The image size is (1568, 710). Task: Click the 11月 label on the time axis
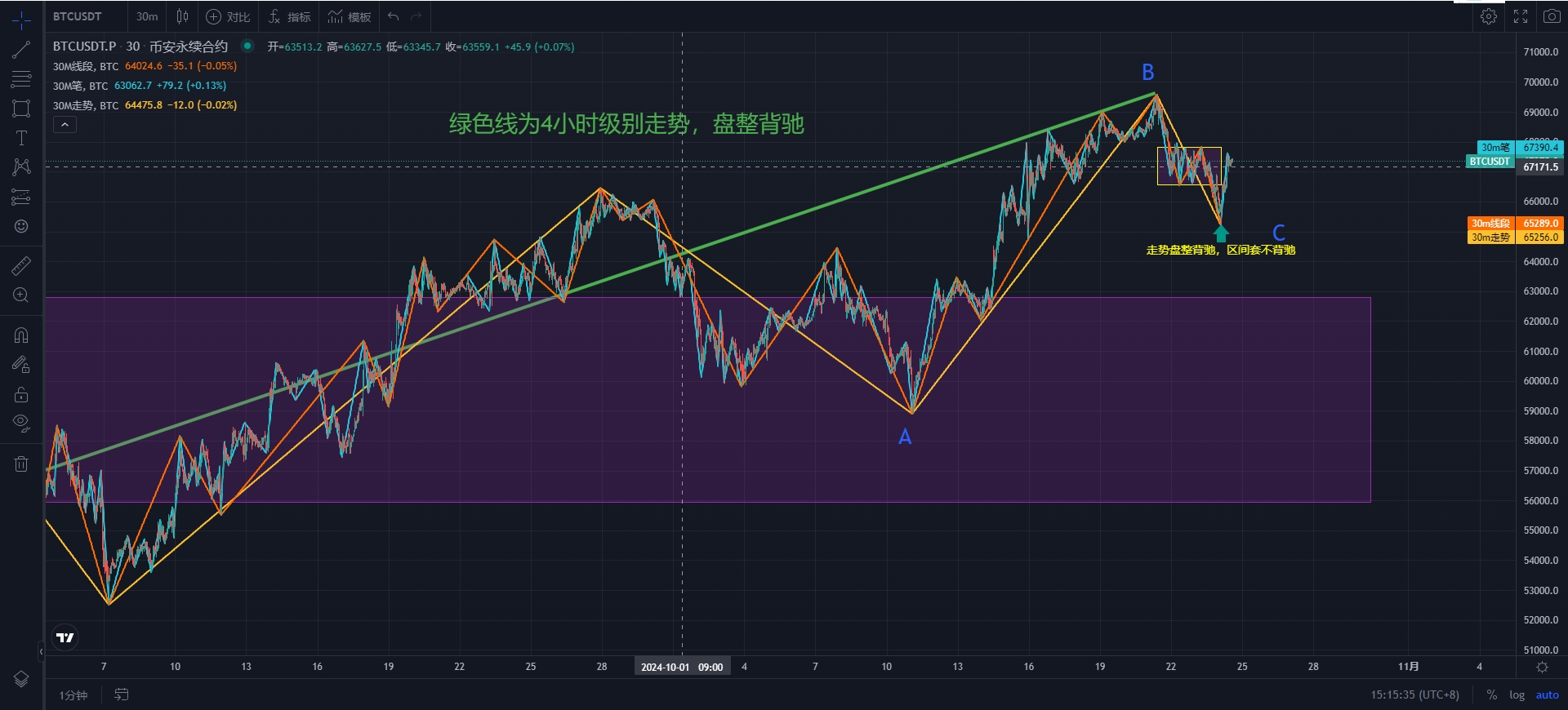[x=1408, y=667]
